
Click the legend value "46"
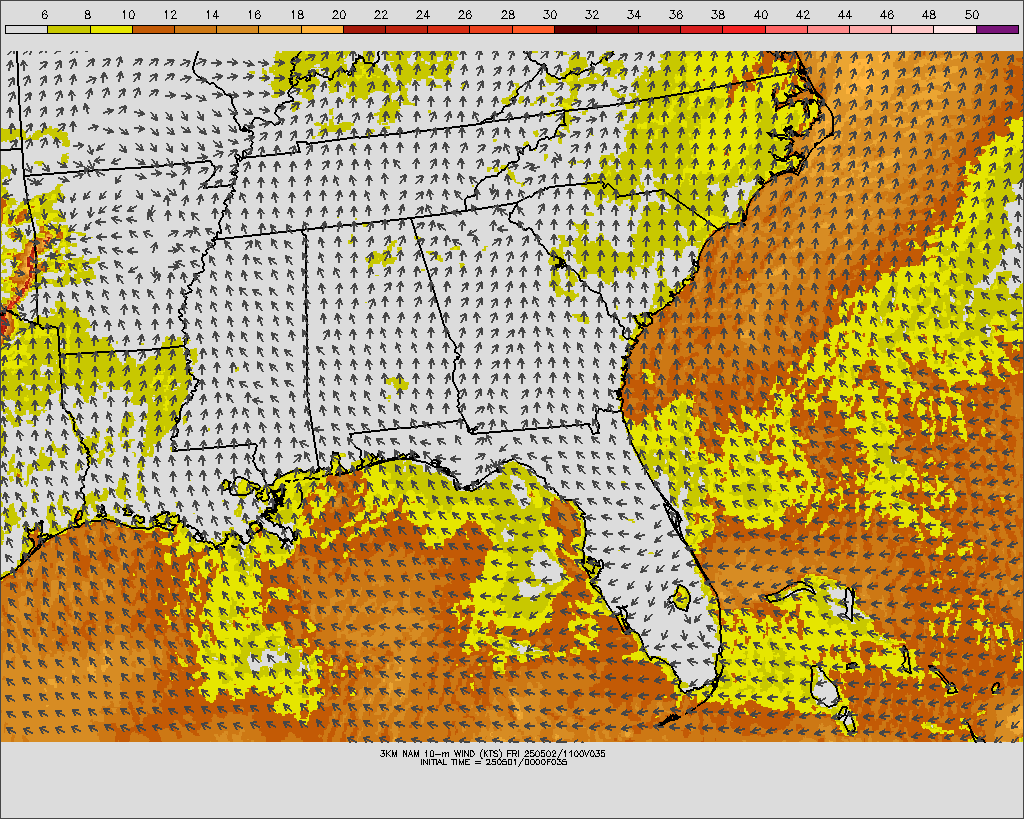tap(887, 14)
